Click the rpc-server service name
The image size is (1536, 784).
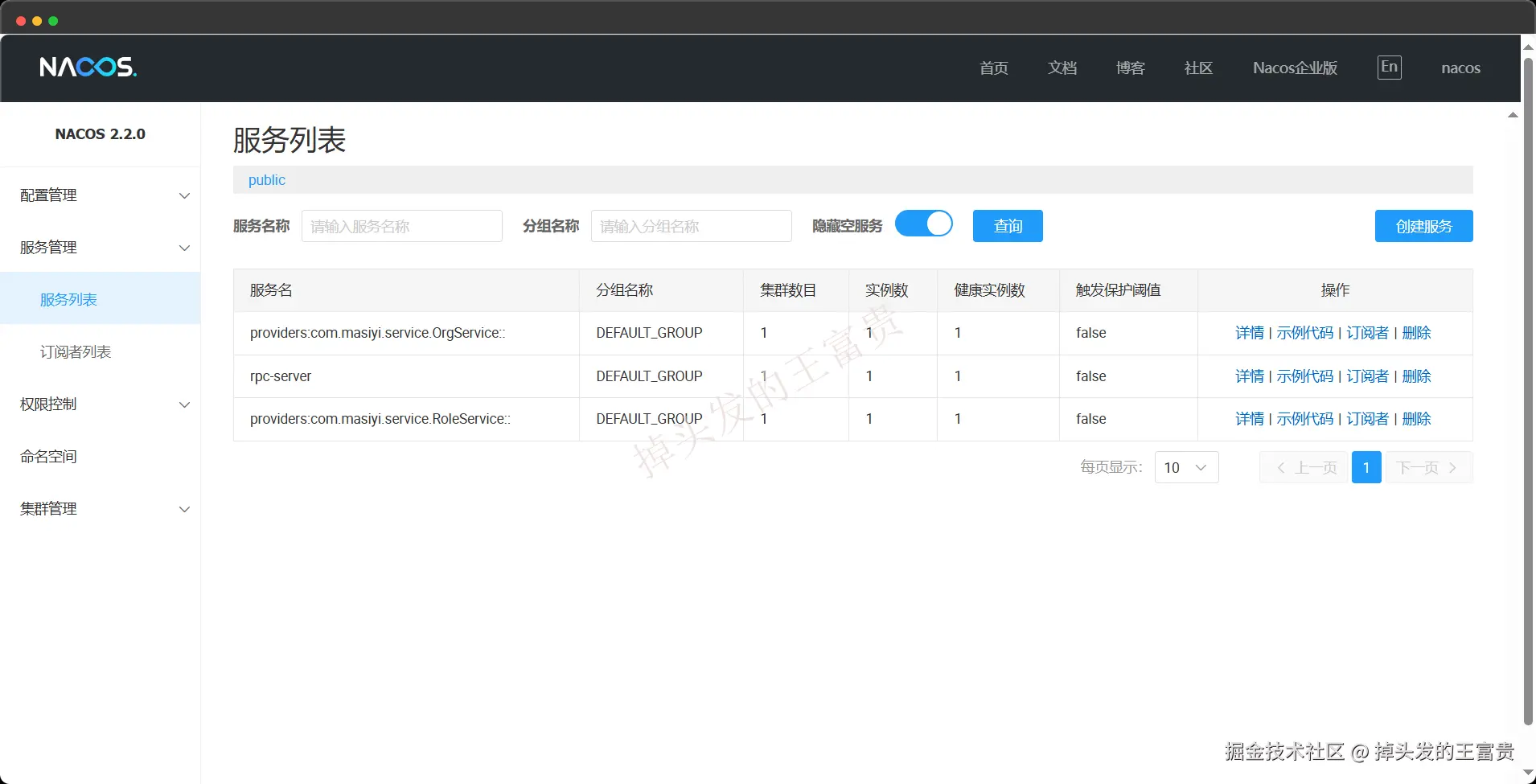(x=281, y=376)
